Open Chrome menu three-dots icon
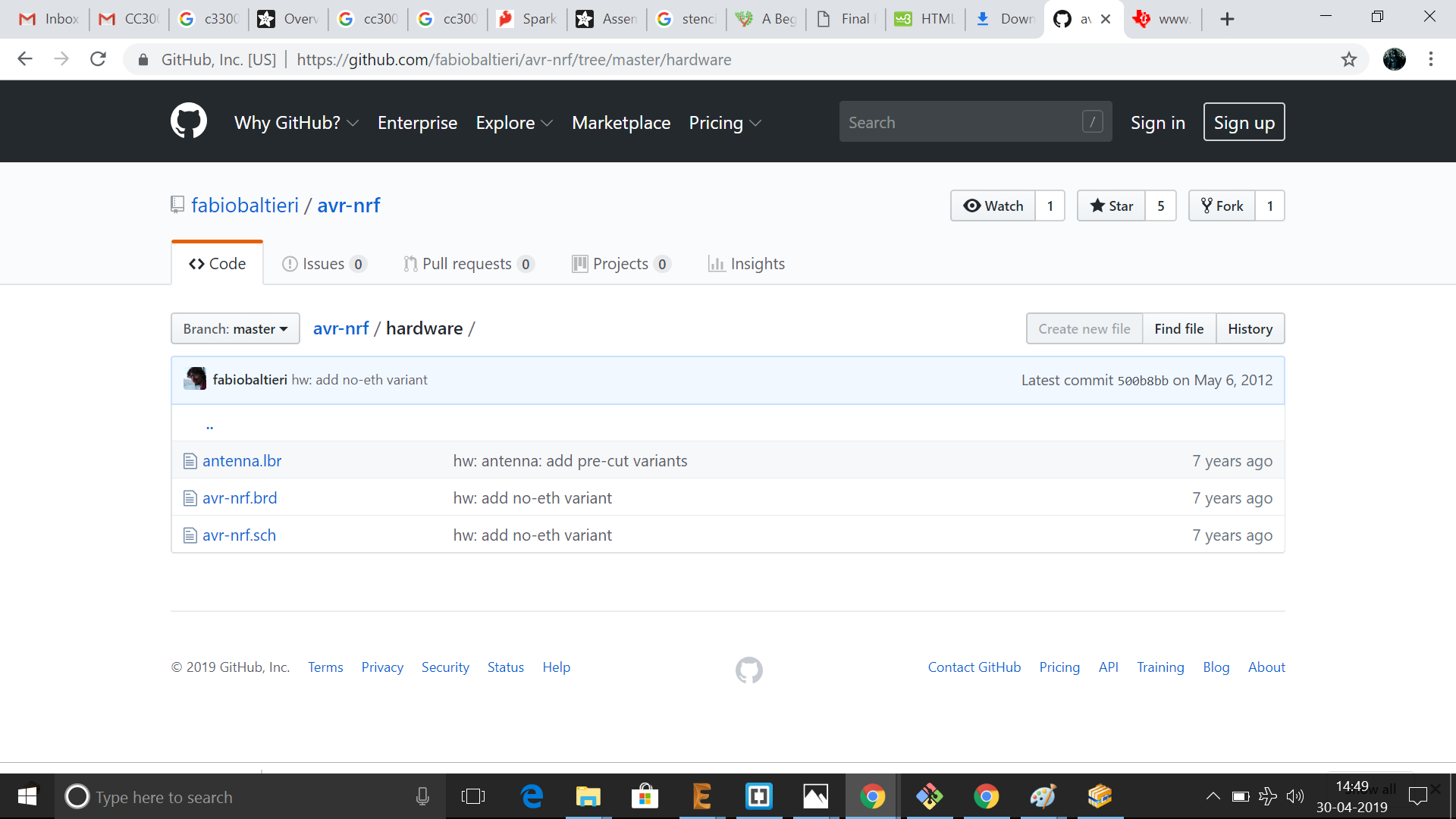This screenshot has width=1456, height=819. (1430, 59)
